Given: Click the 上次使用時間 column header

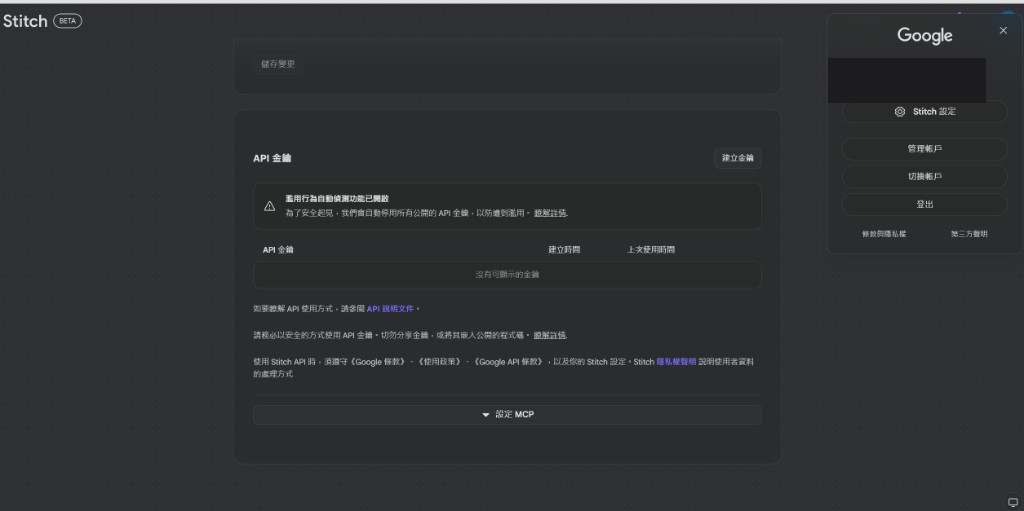Looking at the screenshot, I should (650, 250).
